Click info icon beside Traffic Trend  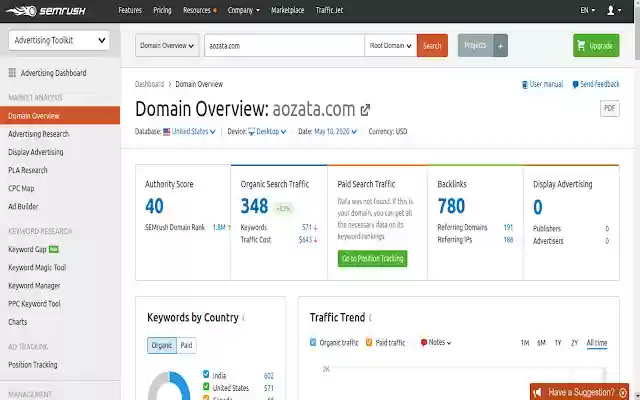tap(370, 318)
